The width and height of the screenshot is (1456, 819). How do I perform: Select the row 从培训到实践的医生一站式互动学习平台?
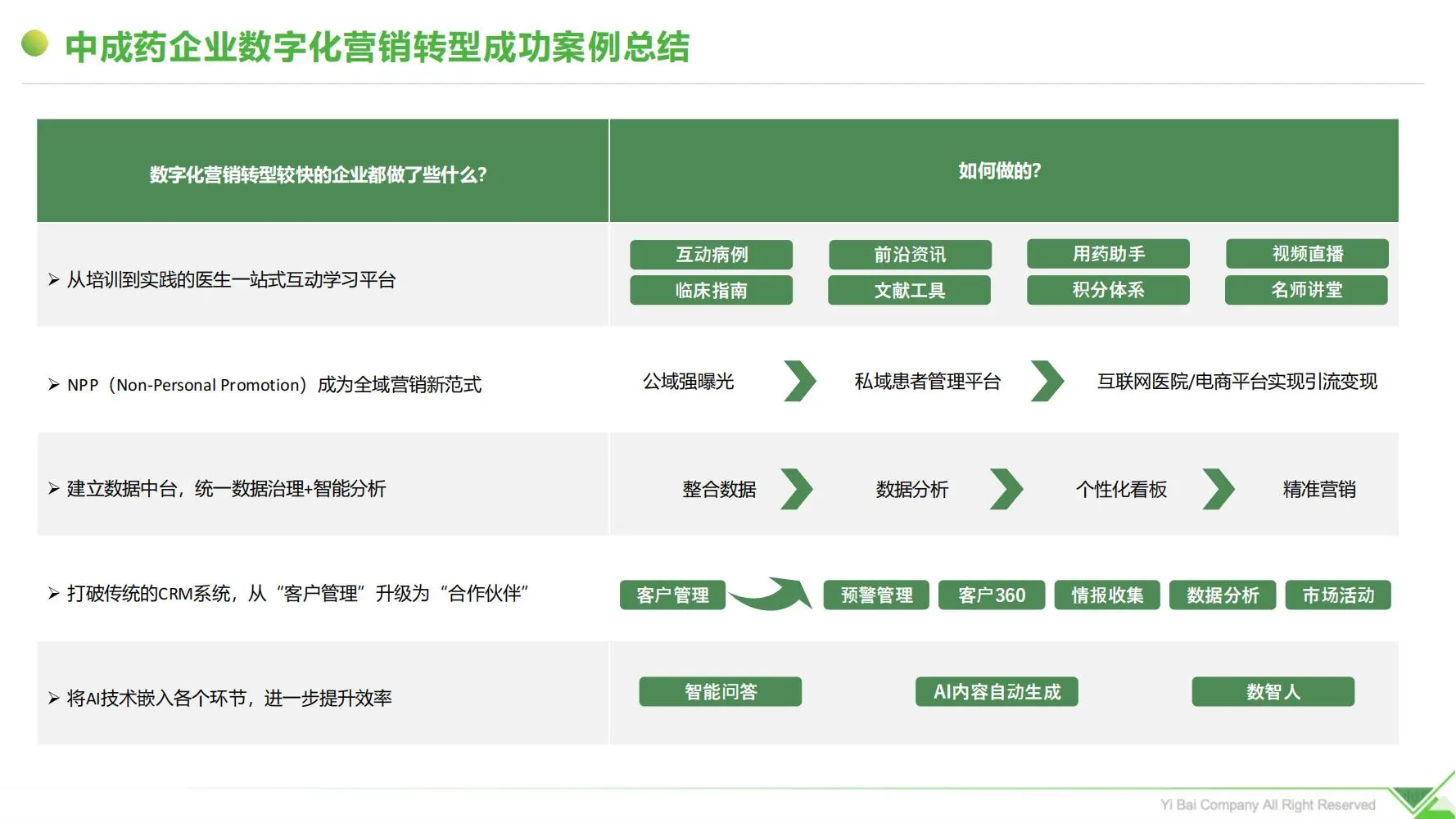coord(232,280)
